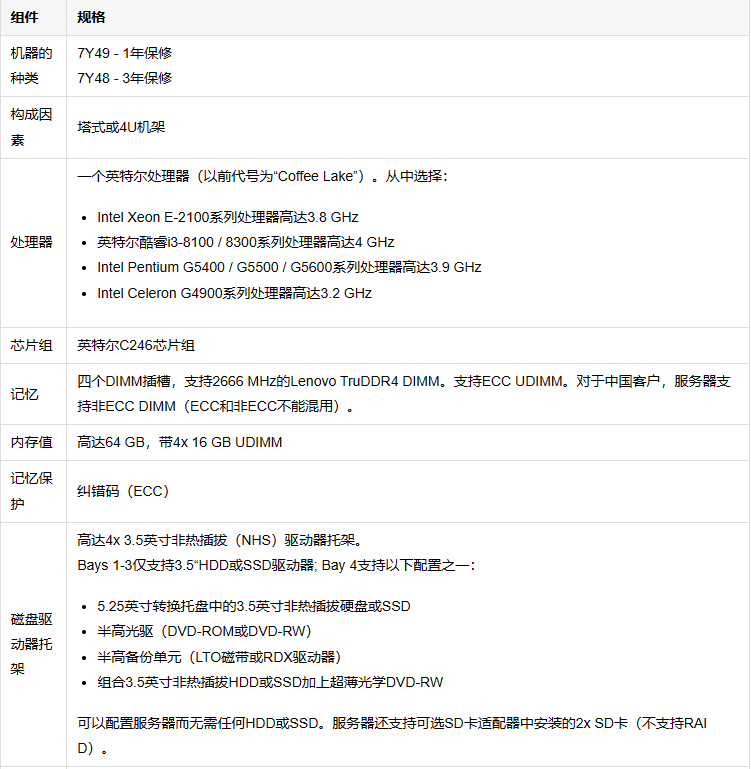Click the Intel Xeon E-2100 bullet item
Image resolution: width=751 pixels, height=769 pixels.
[228, 217]
